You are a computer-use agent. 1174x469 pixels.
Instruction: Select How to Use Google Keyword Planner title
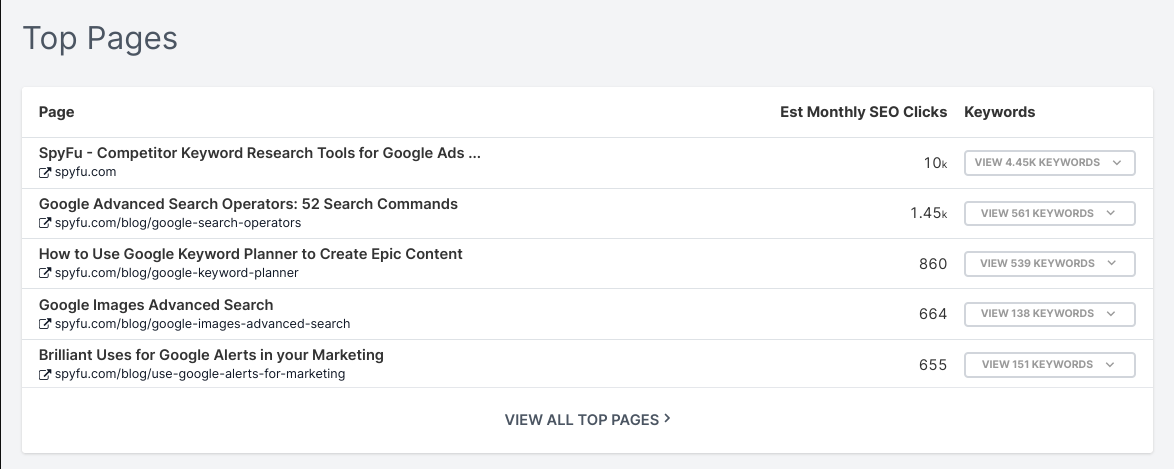pyautogui.click(x=251, y=254)
